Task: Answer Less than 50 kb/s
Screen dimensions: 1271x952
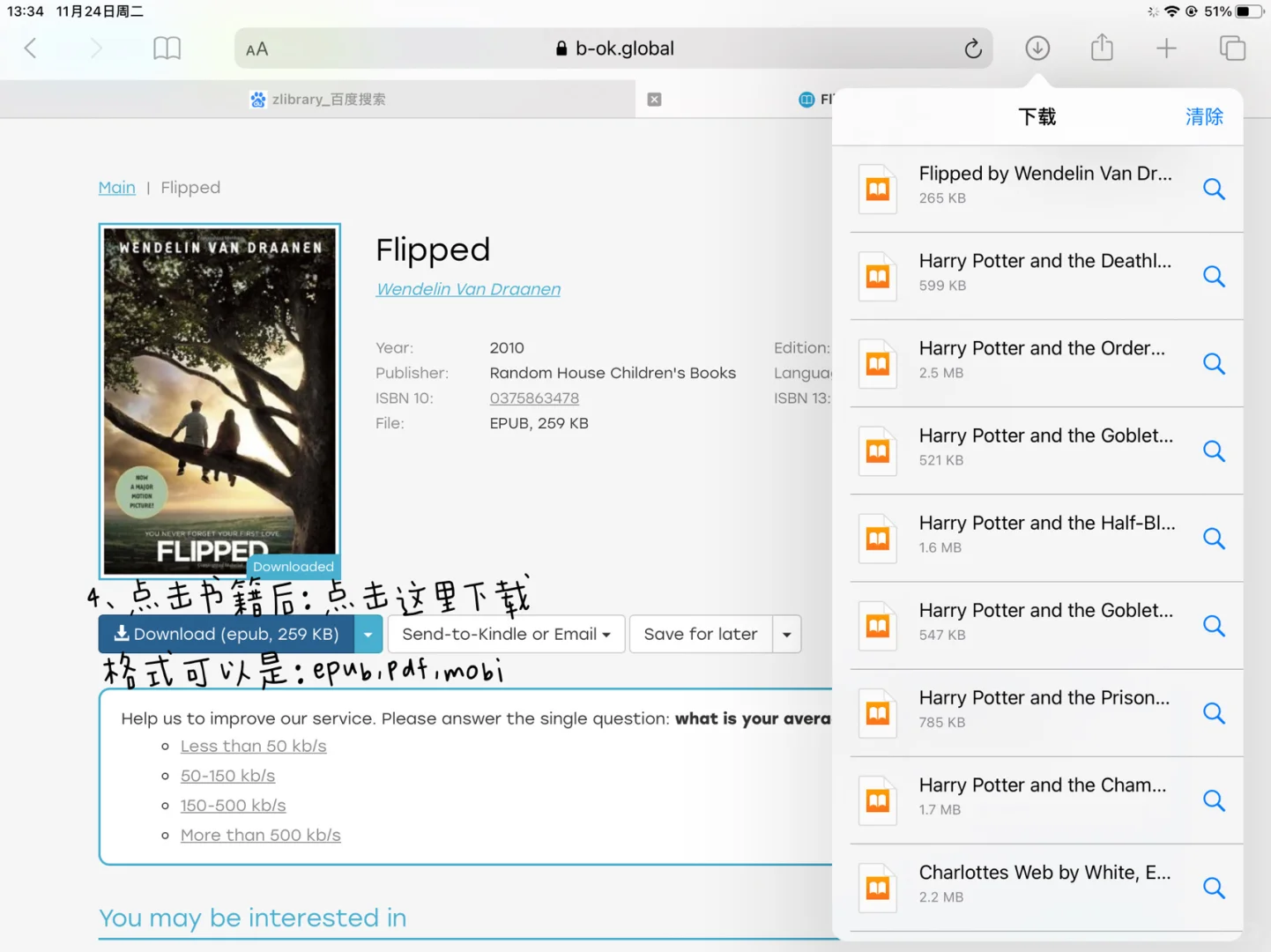Action: tap(254, 746)
